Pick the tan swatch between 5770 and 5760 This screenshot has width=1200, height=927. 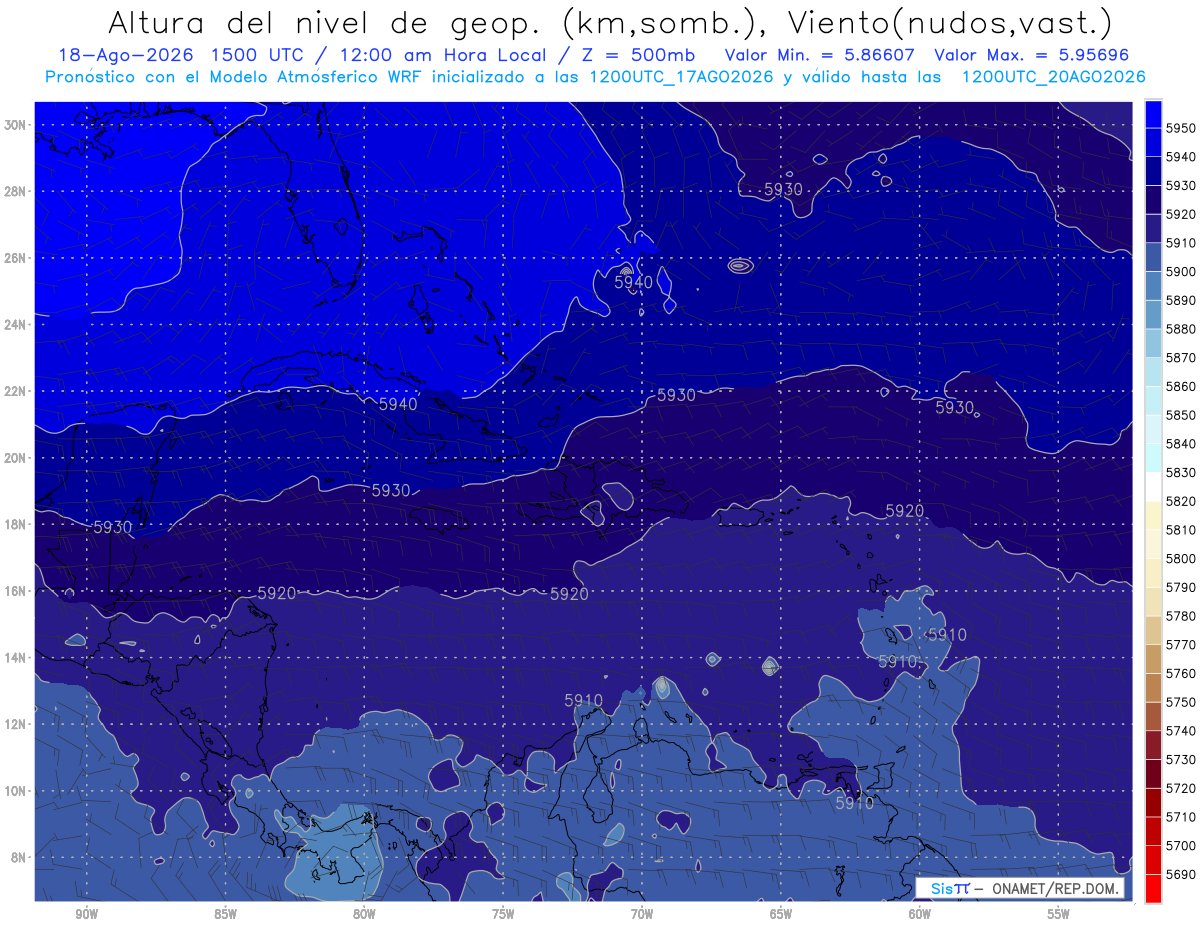coord(1153,659)
